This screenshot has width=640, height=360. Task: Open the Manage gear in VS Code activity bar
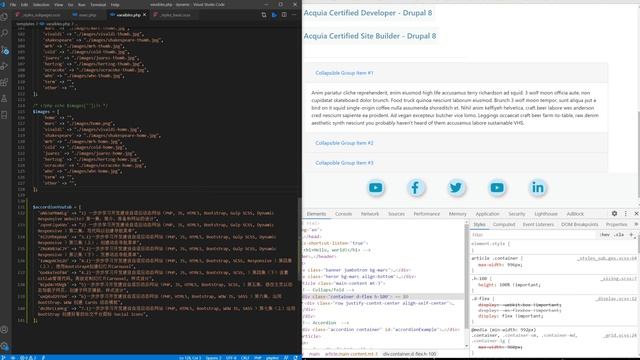4,346
